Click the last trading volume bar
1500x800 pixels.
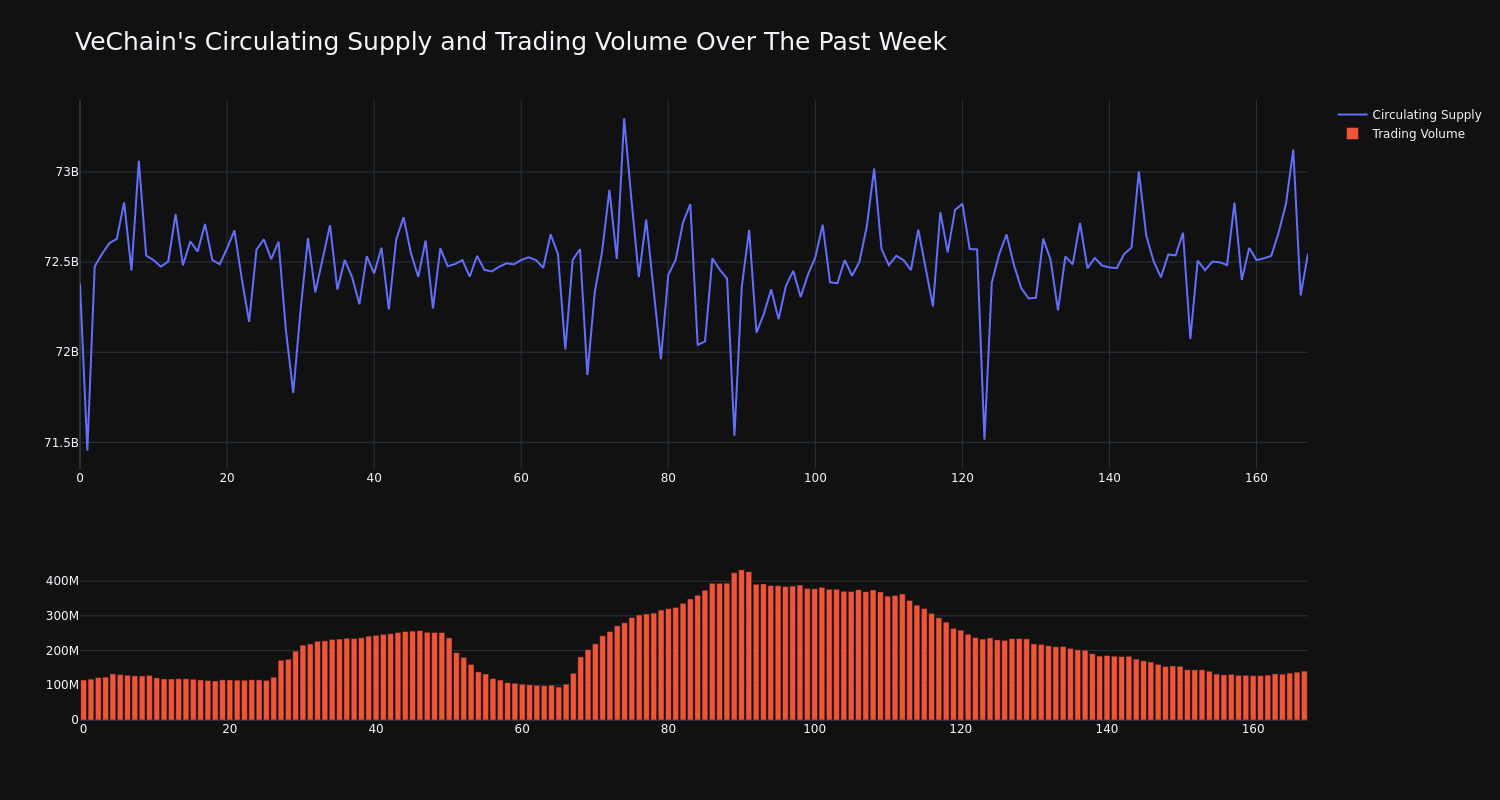pos(1304,696)
